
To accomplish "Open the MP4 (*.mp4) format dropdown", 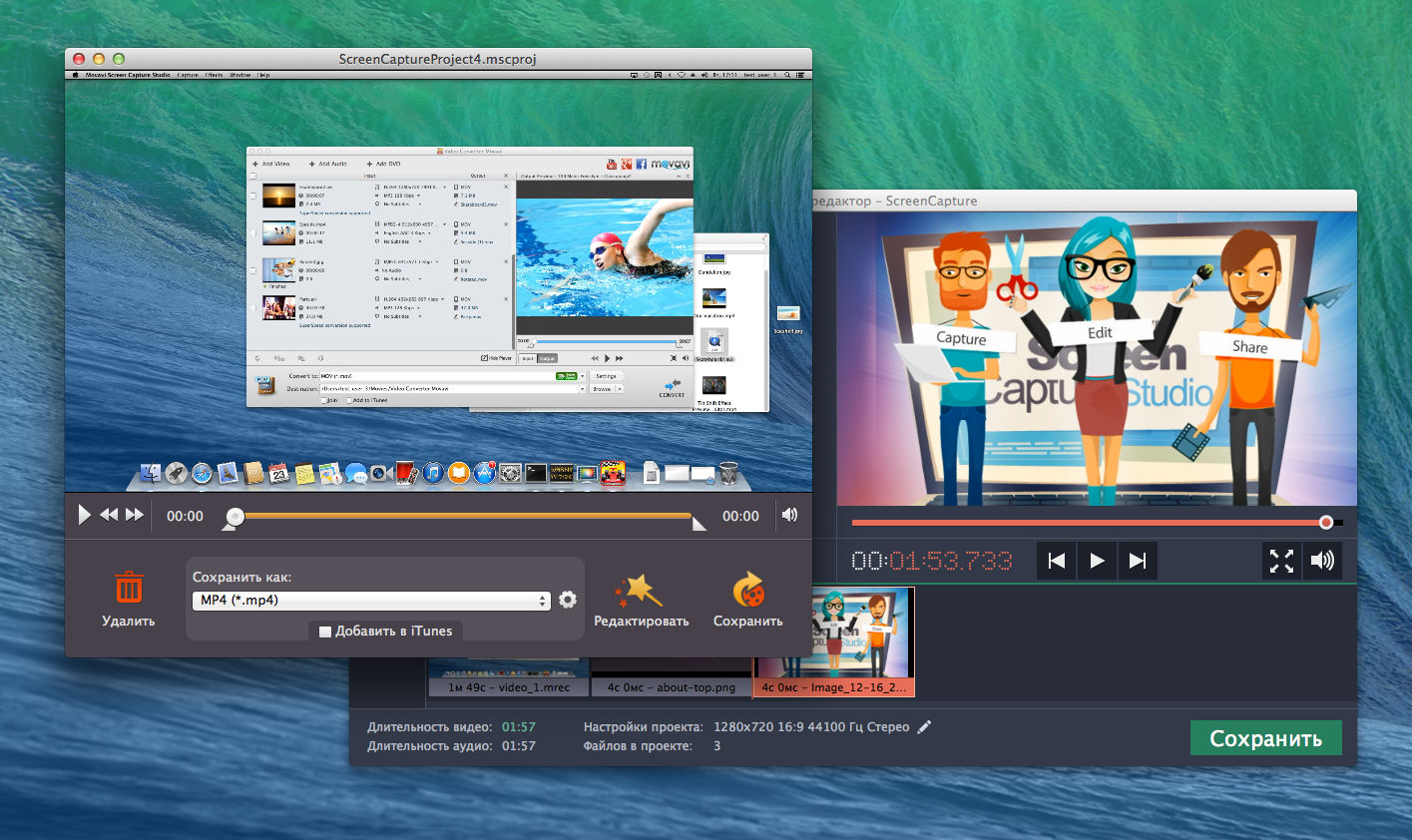I will click(371, 601).
